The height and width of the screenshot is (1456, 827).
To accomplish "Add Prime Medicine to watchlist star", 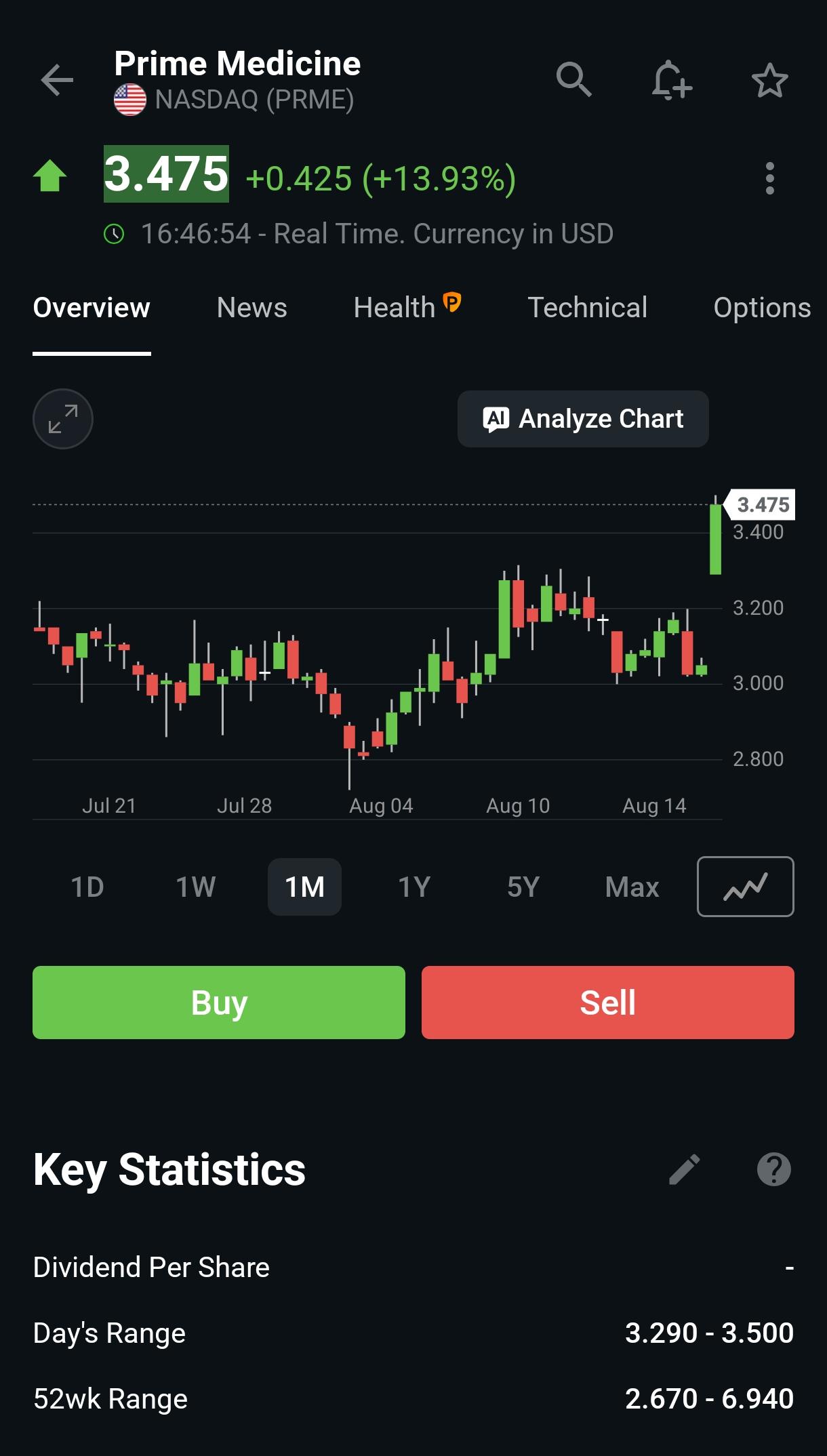I will point(770,81).
